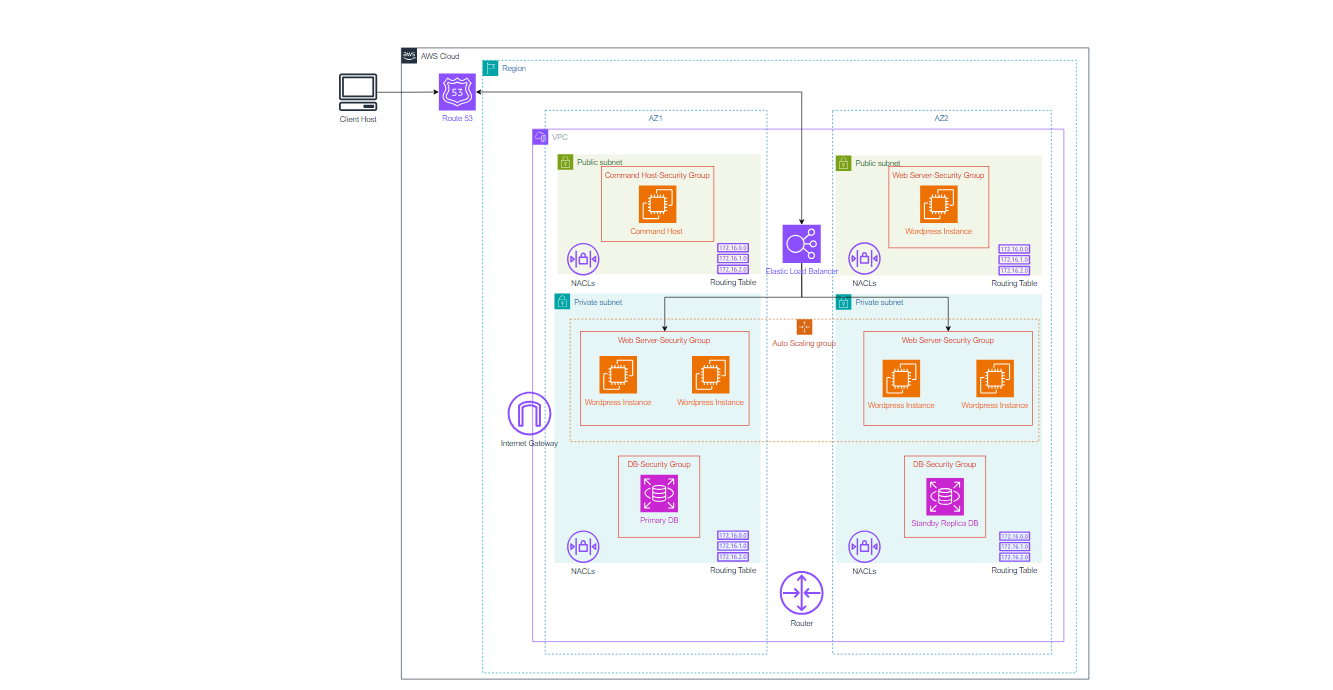Click the "AZ1" availability zone label
The height and width of the screenshot is (690, 1333).
656,118
